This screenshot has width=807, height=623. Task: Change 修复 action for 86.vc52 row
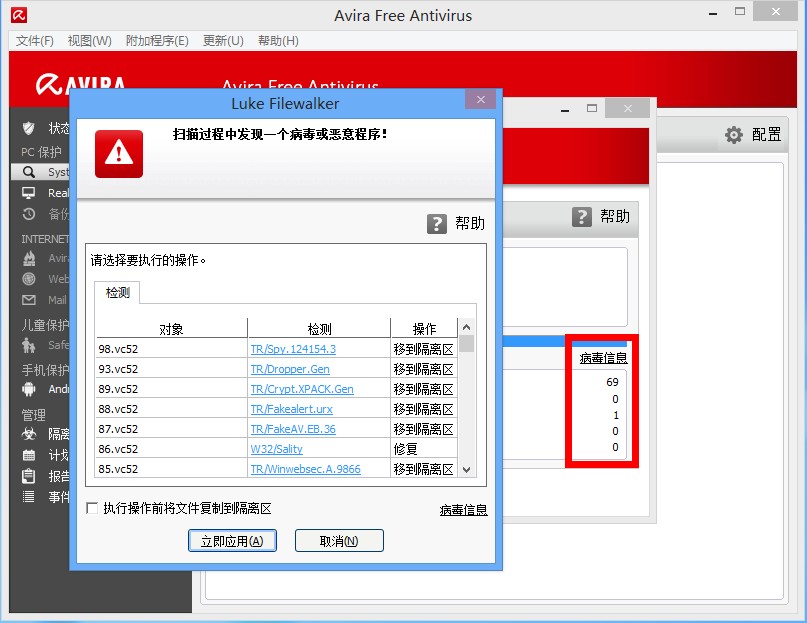coord(424,449)
